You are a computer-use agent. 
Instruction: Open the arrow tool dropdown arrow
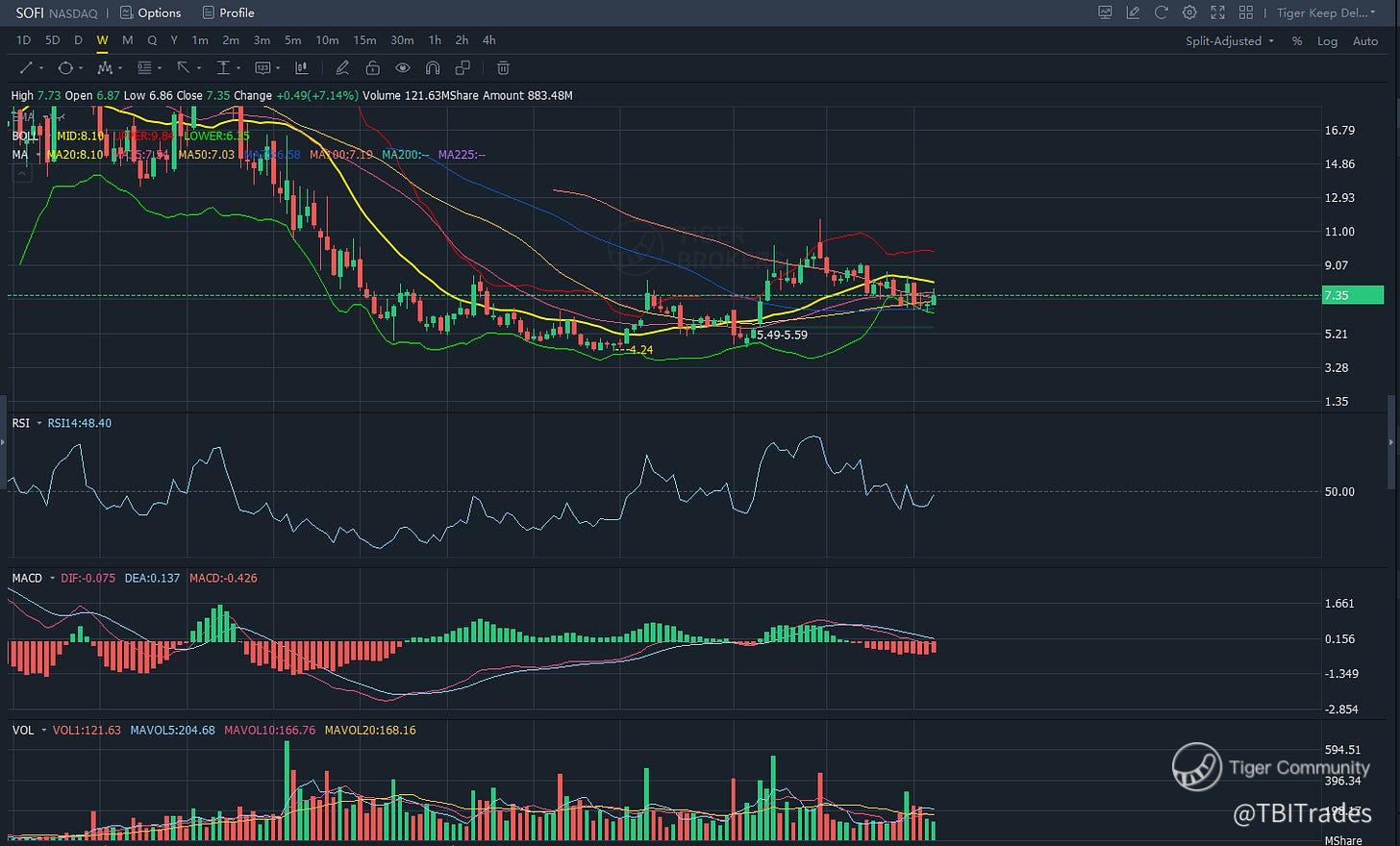coord(198,68)
